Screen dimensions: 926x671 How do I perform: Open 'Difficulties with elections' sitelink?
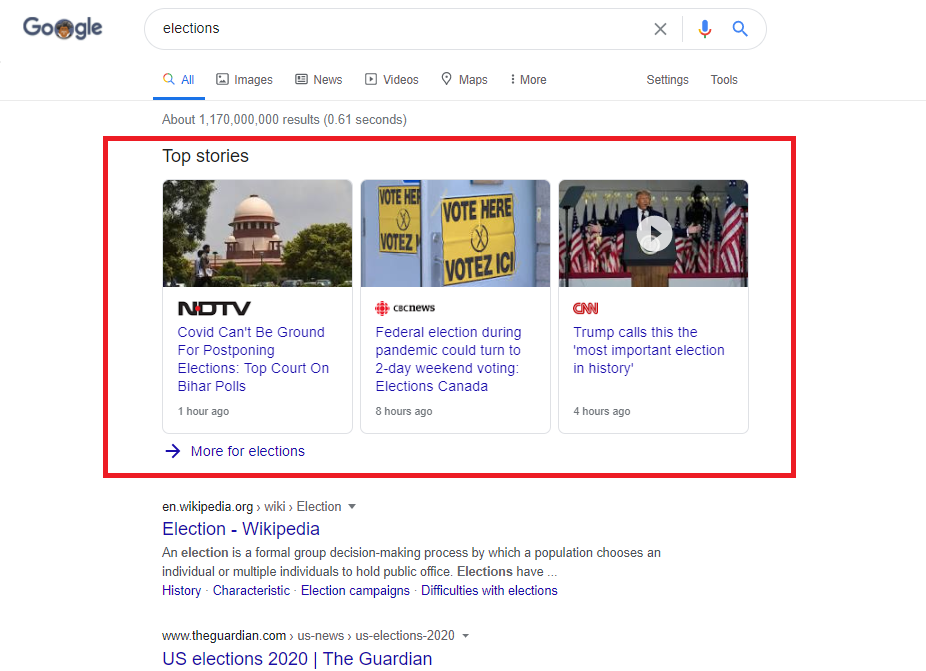point(489,591)
